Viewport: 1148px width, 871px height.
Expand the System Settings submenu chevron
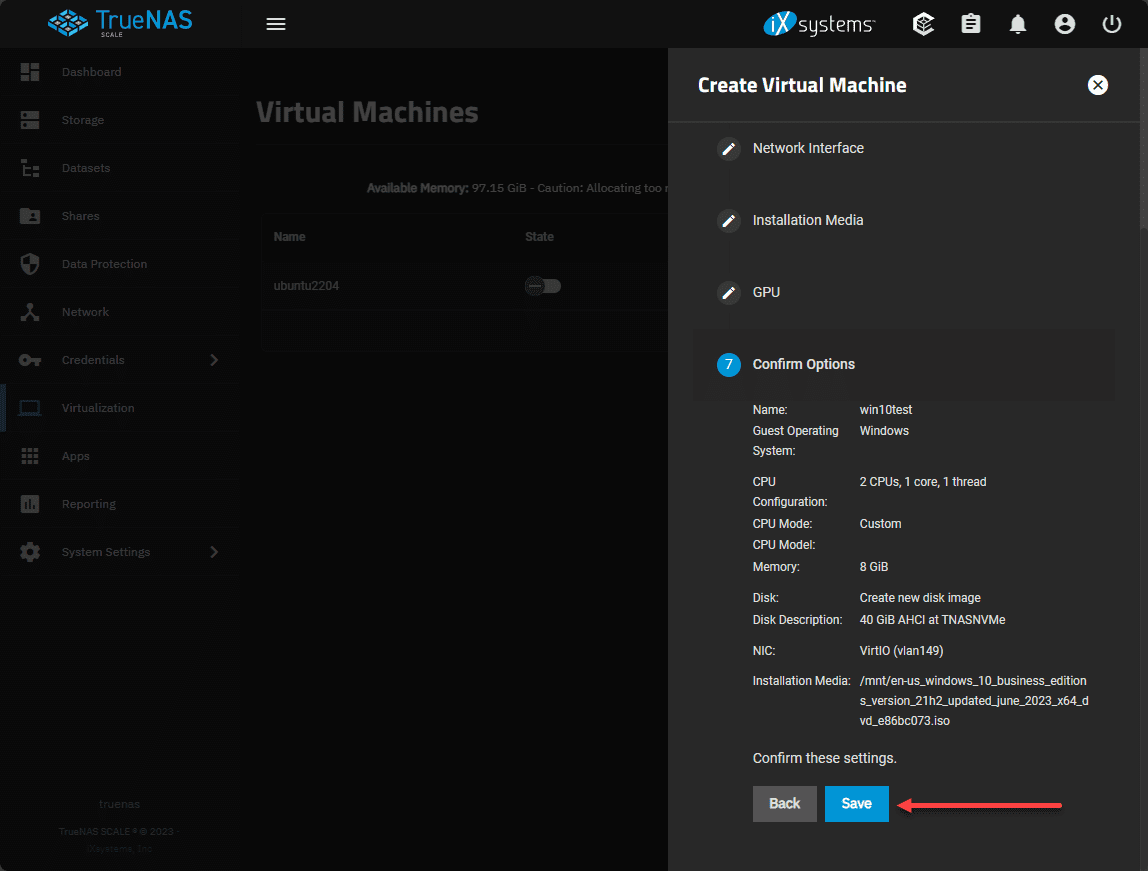click(214, 552)
